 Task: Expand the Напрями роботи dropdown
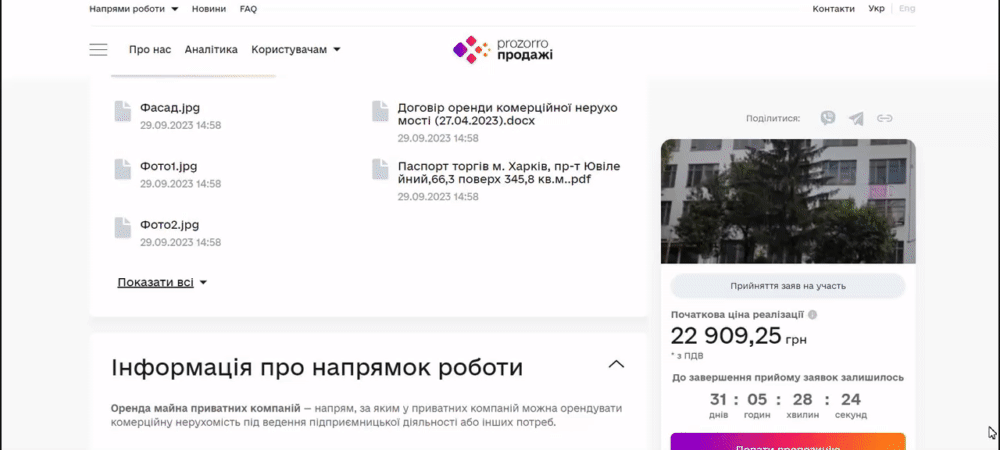(134, 9)
